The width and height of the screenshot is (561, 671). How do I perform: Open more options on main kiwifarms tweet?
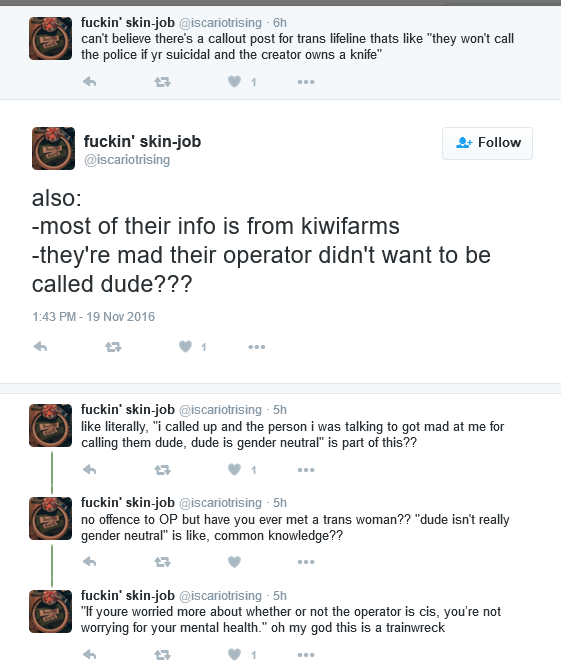(x=257, y=347)
